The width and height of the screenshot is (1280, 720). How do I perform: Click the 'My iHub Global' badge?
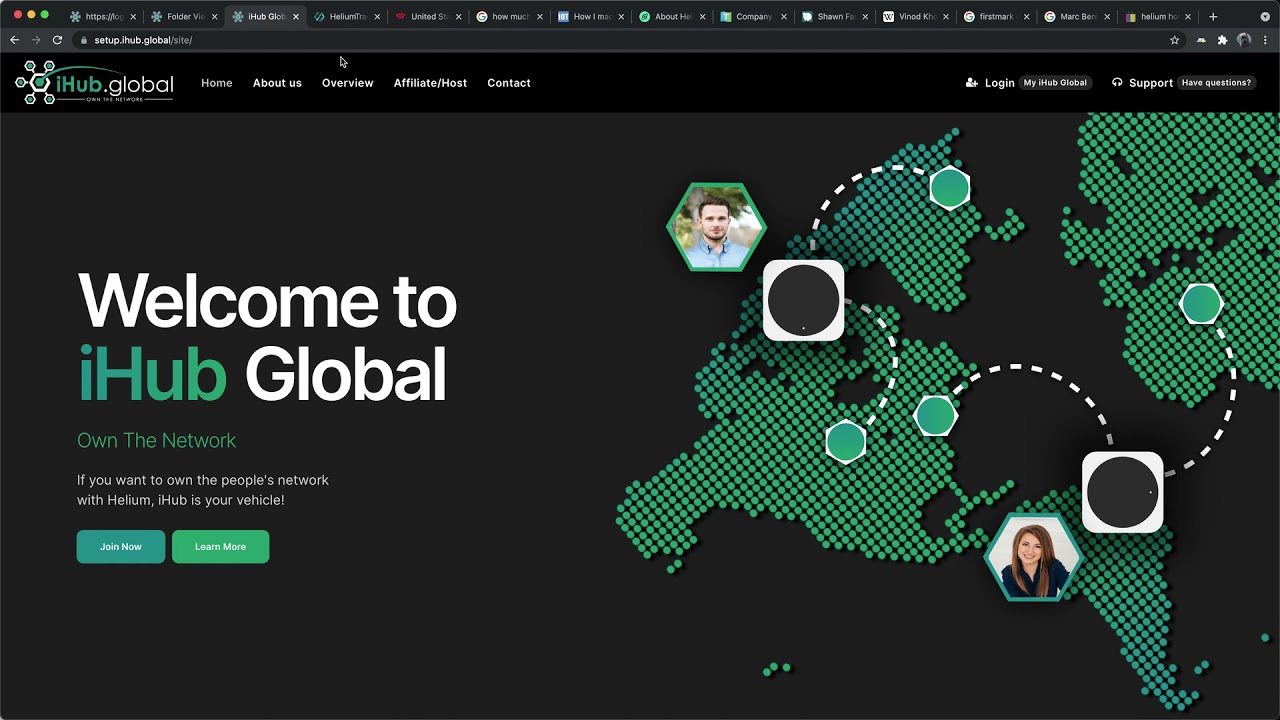(x=1055, y=83)
